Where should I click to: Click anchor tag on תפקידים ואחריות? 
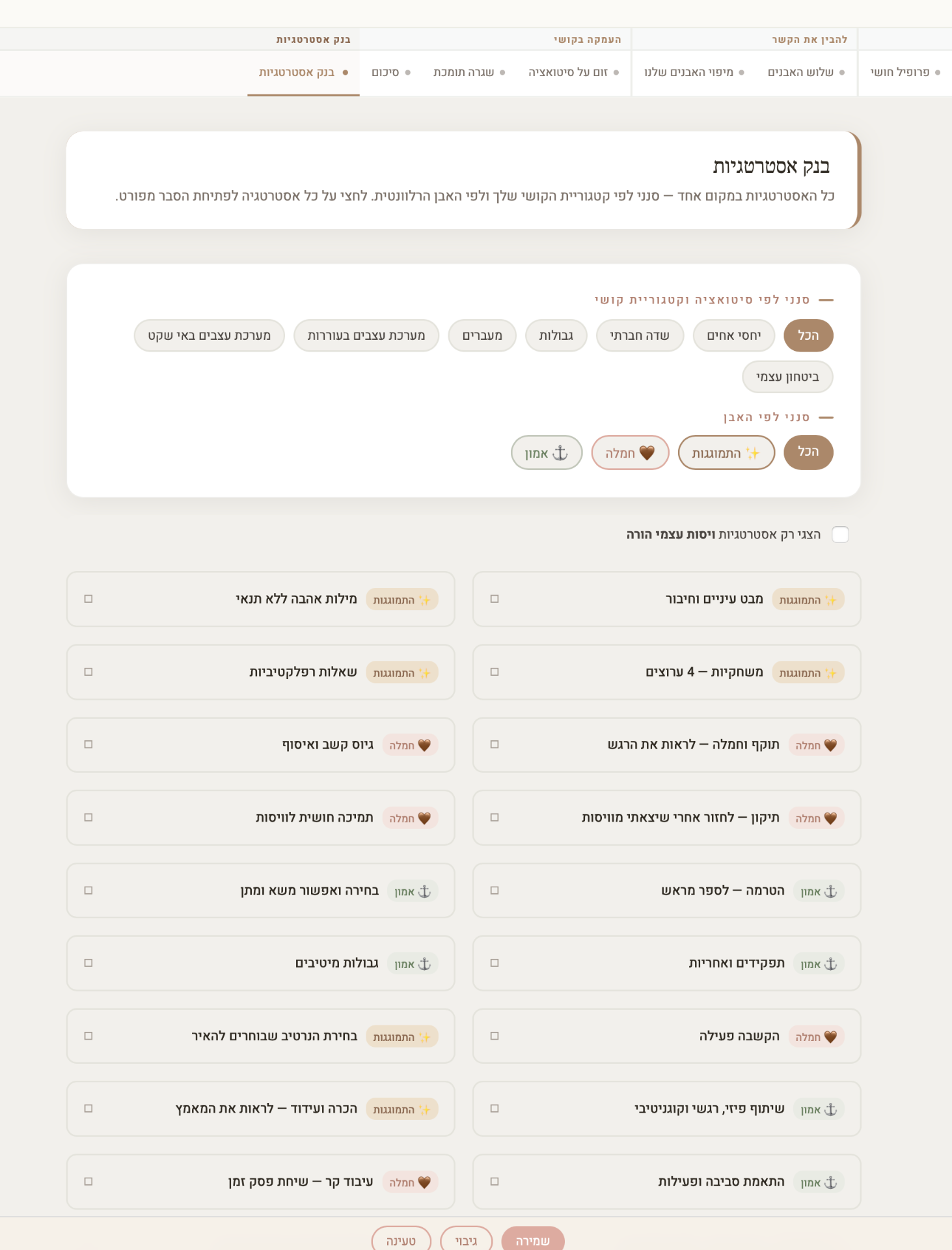tap(819, 964)
